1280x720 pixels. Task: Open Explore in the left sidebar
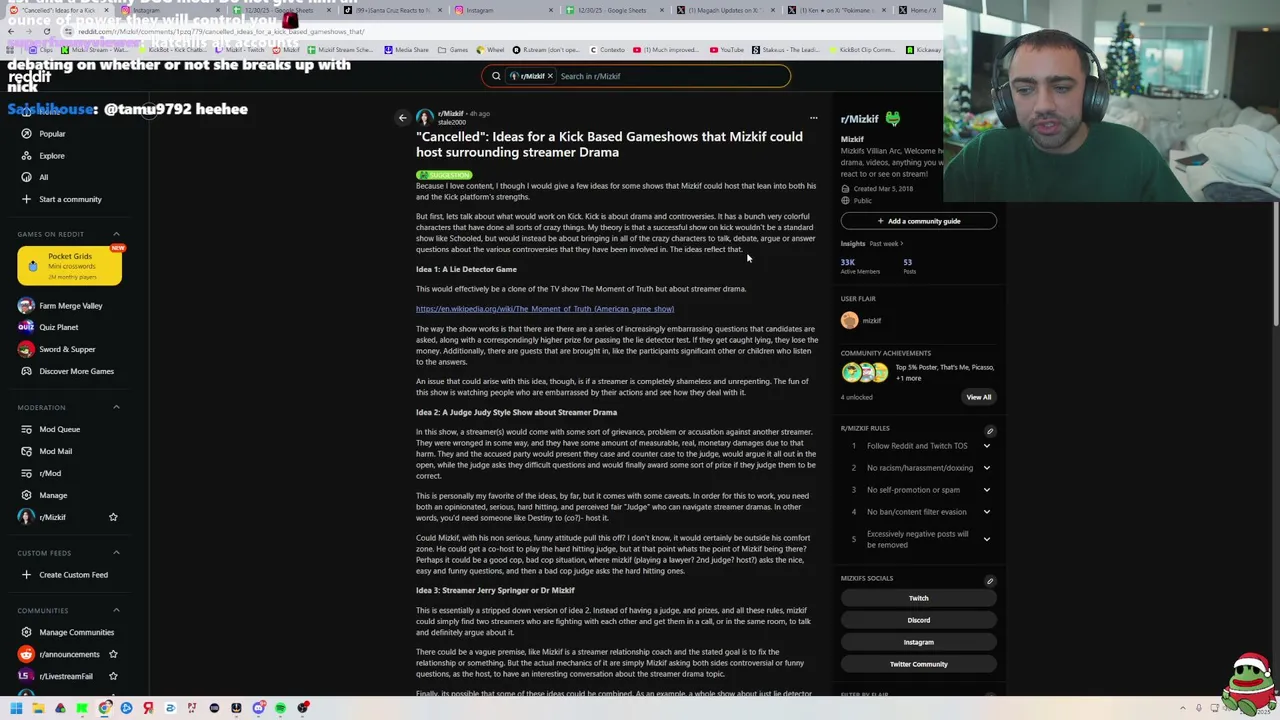click(x=52, y=155)
